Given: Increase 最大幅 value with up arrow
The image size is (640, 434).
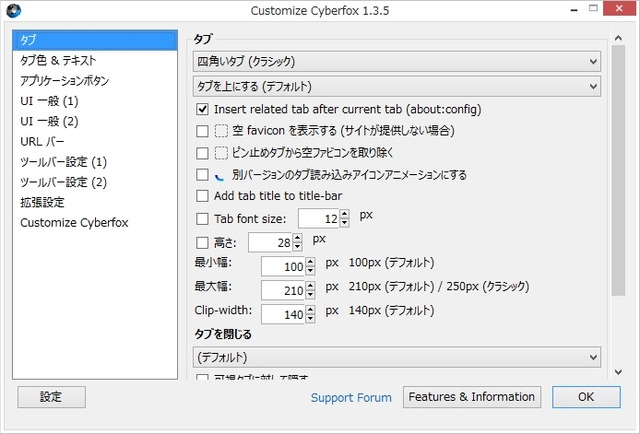Looking at the screenshot, I should pyautogui.click(x=311, y=286).
